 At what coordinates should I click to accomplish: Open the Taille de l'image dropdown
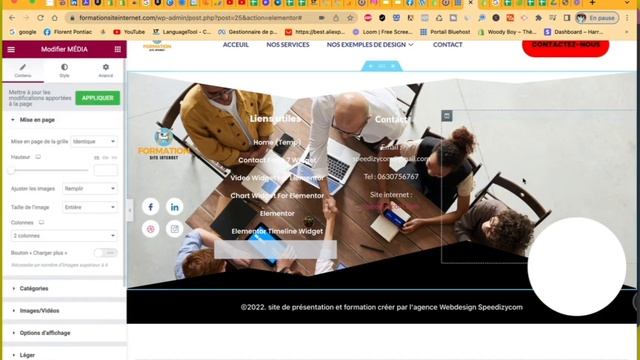coord(90,207)
